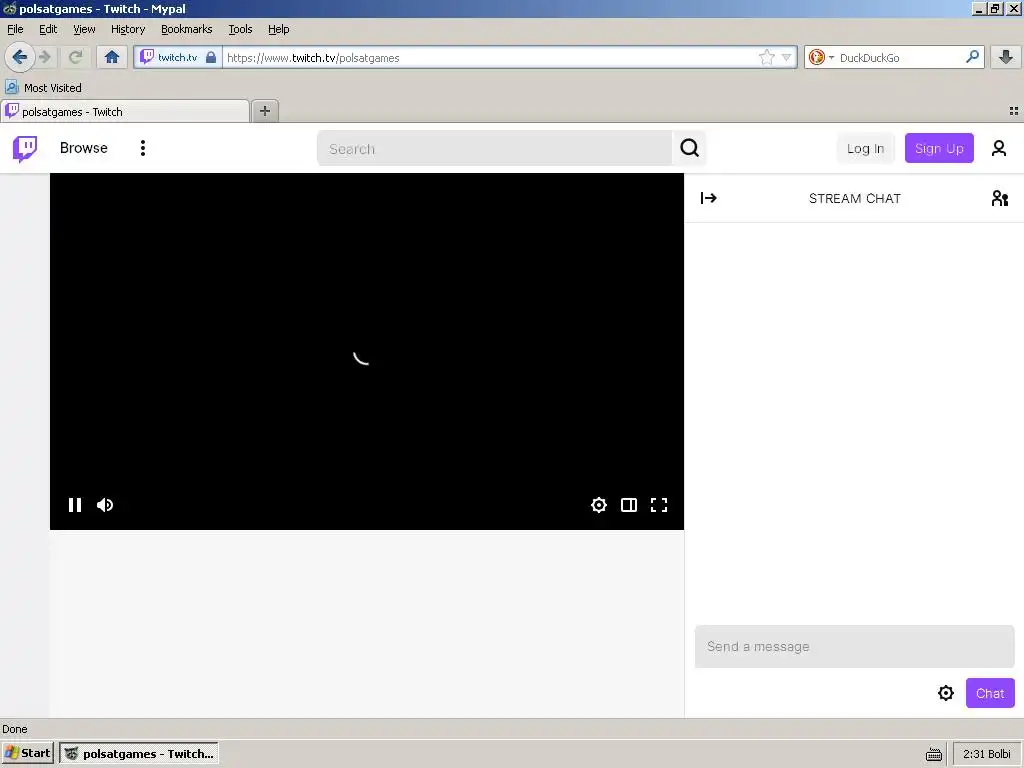Image resolution: width=1024 pixels, height=768 pixels.
Task: Show padlock site security info
Action: pos(211,57)
